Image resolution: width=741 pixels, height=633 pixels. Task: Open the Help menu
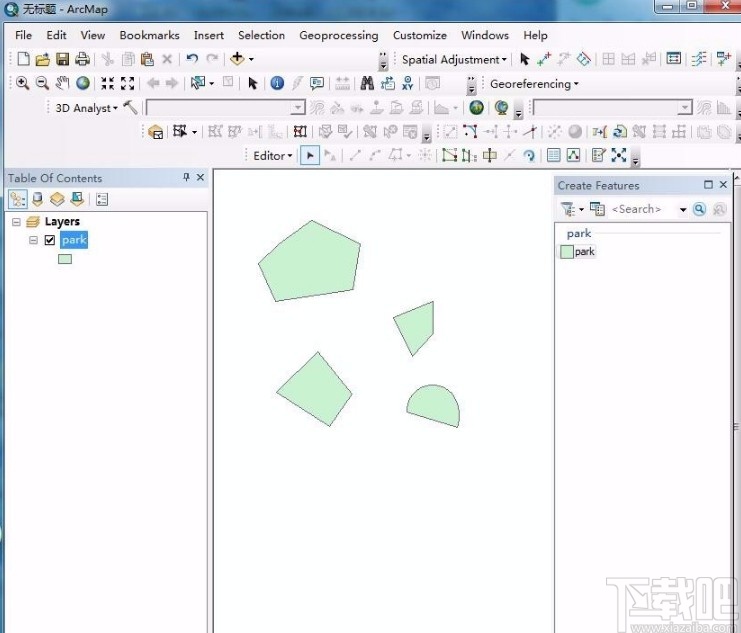pos(535,35)
